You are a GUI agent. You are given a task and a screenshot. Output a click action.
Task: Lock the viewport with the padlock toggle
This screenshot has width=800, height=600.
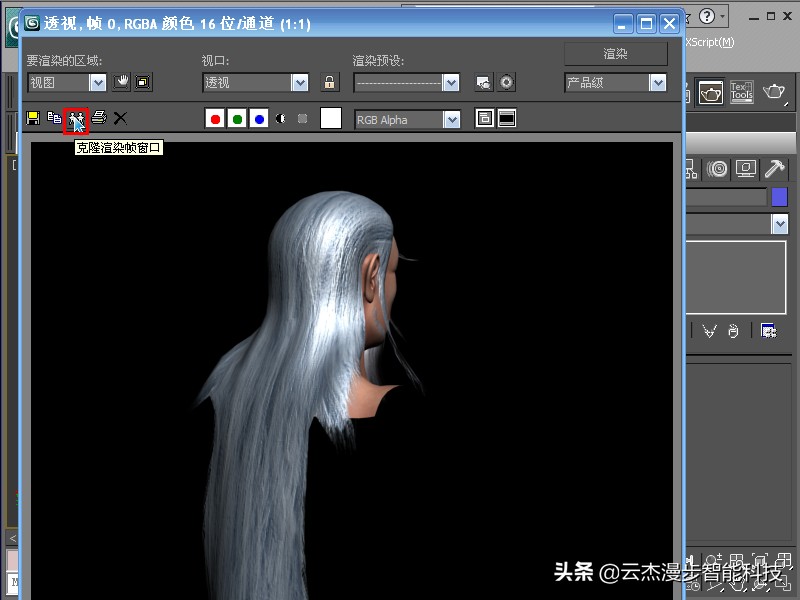328,83
